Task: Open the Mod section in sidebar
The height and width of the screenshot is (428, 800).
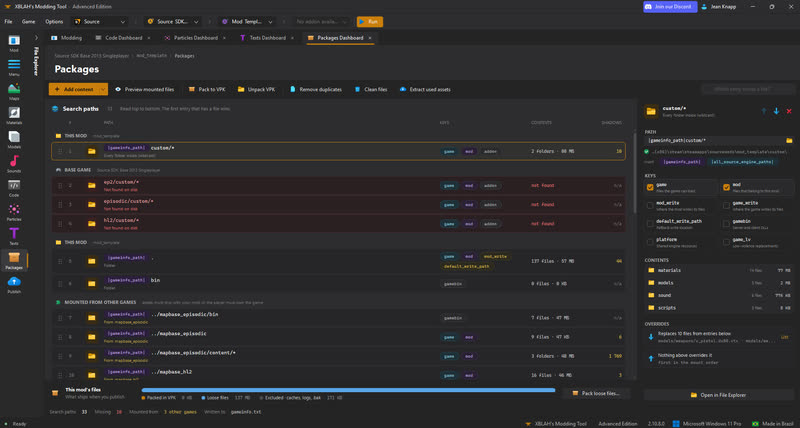Action: click(14, 43)
